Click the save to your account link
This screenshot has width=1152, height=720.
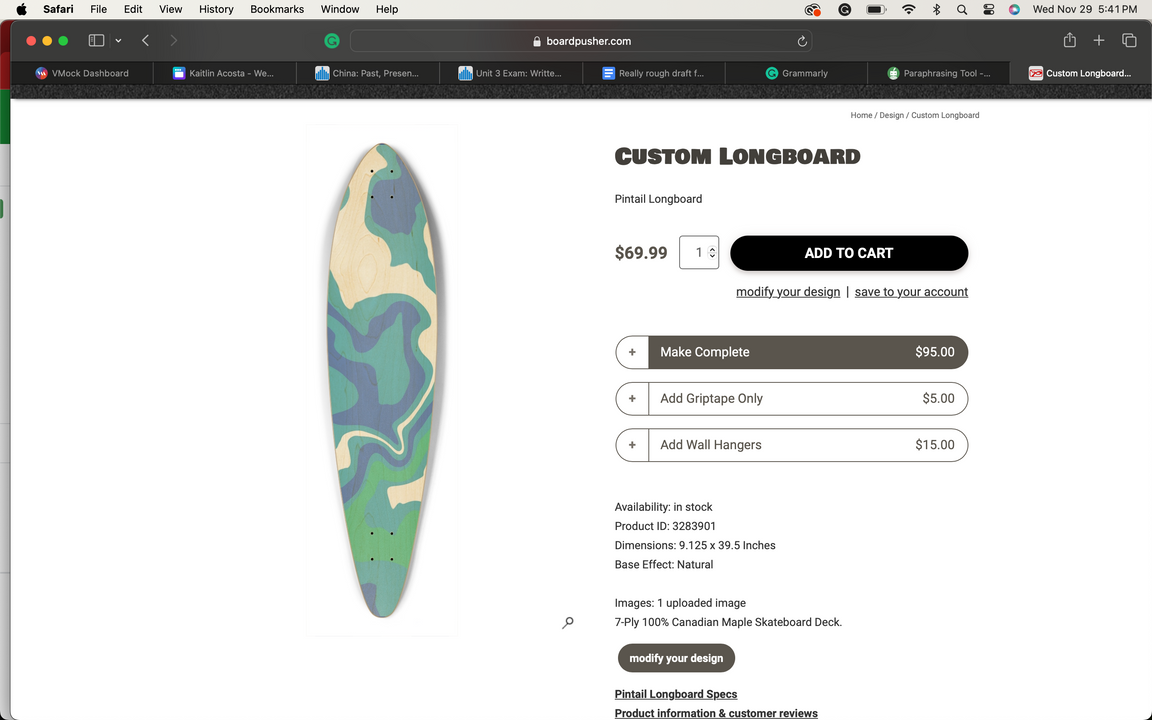point(911,292)
